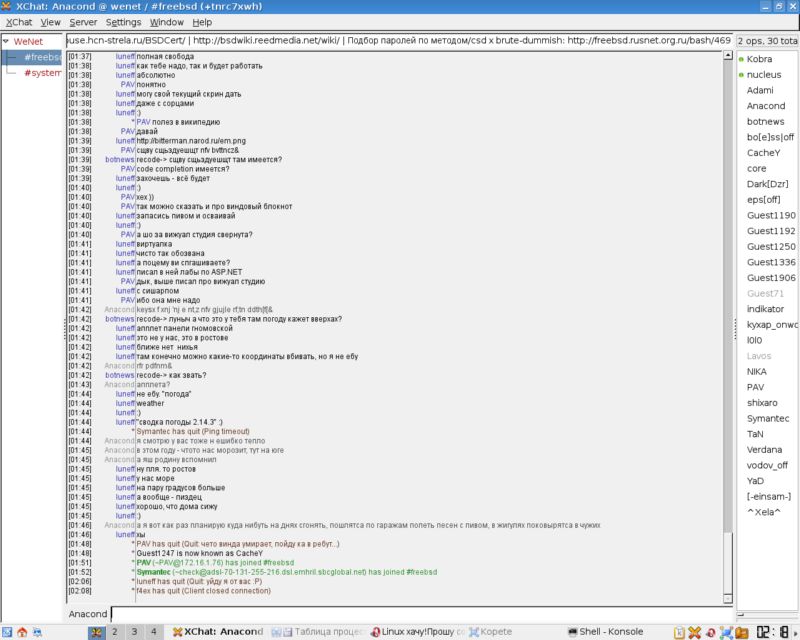Select user ^Xela^ in user list
The width and height of the screenshot is (800, 640).
click(764, 512)
